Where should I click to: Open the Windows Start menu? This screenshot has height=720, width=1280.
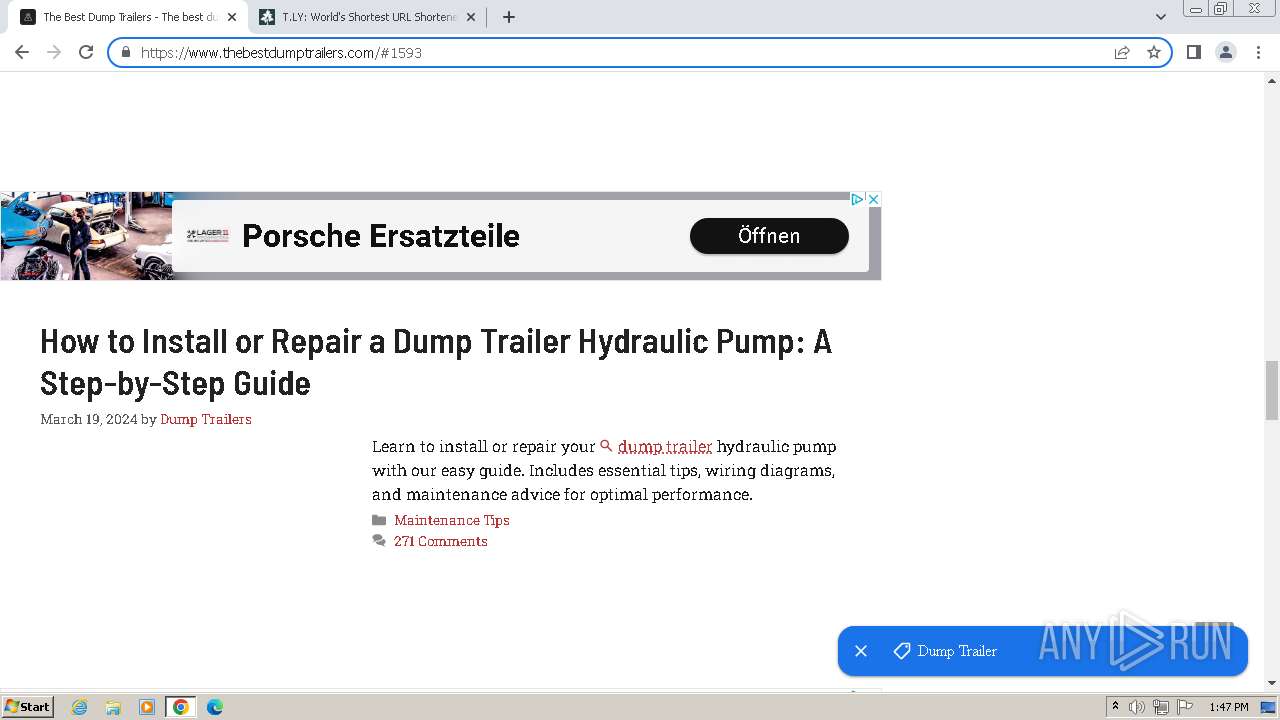pos(27,707)
